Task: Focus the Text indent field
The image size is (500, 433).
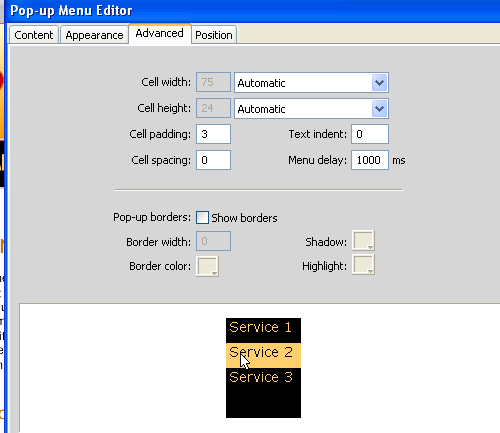Action: pos(370,134)
